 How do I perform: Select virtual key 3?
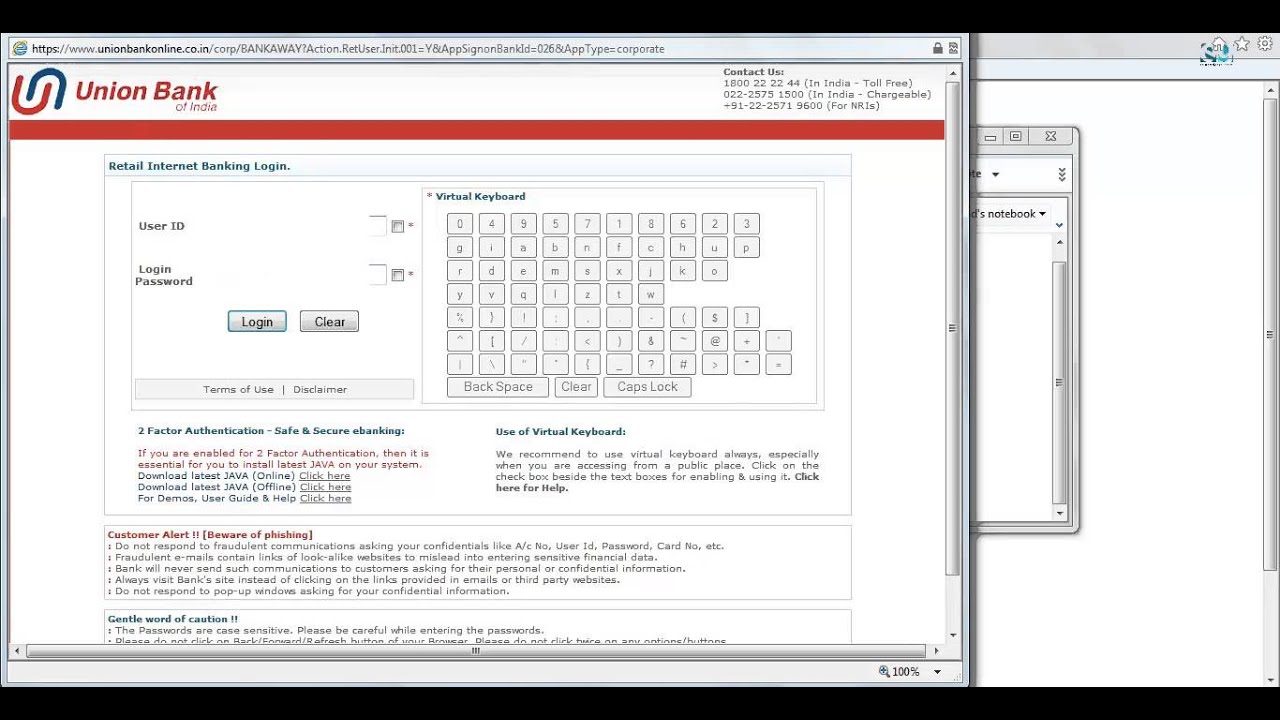pos(746,224)
